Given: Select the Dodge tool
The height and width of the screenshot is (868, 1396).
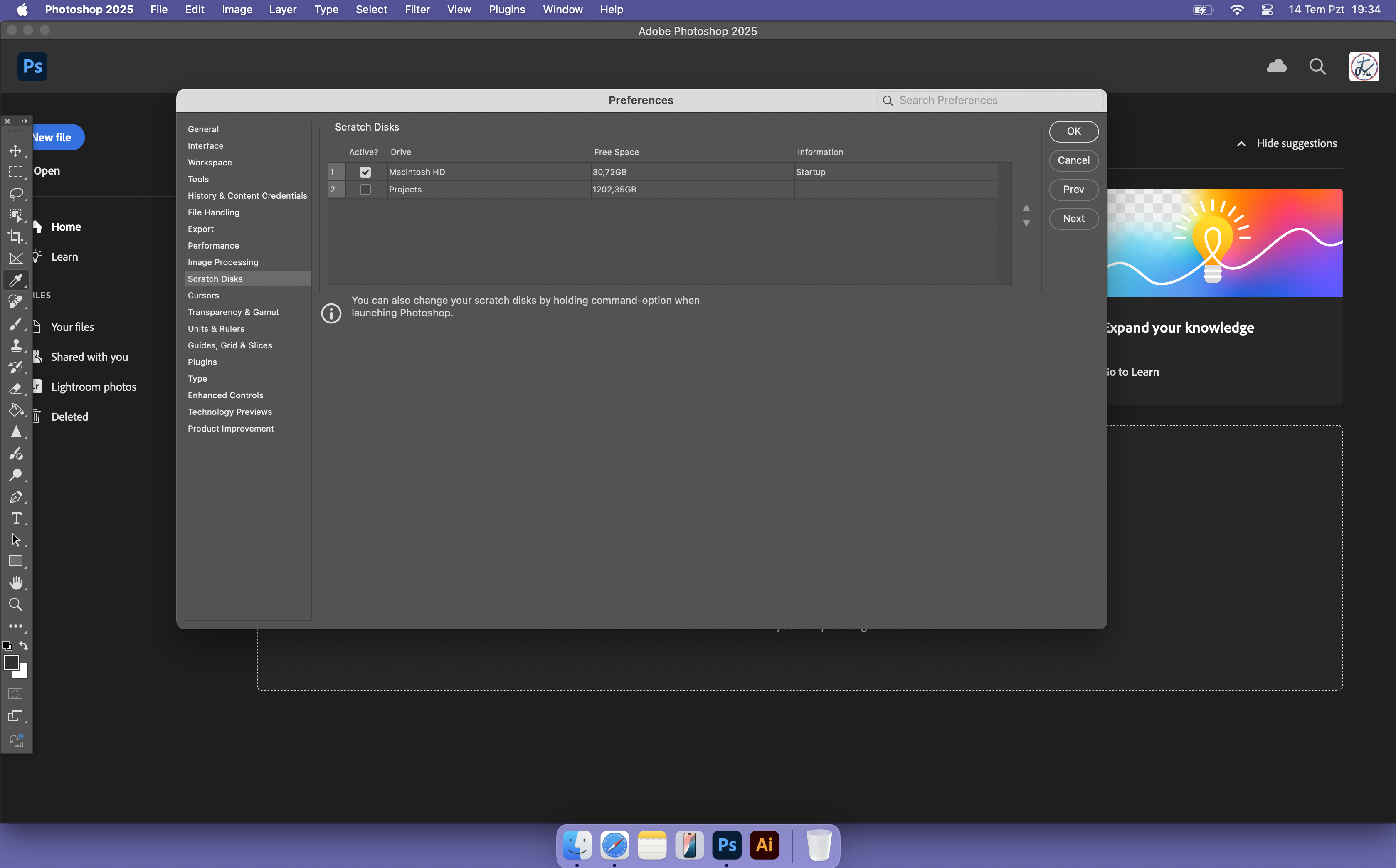Looking at the screenshot, I should 15,475.
